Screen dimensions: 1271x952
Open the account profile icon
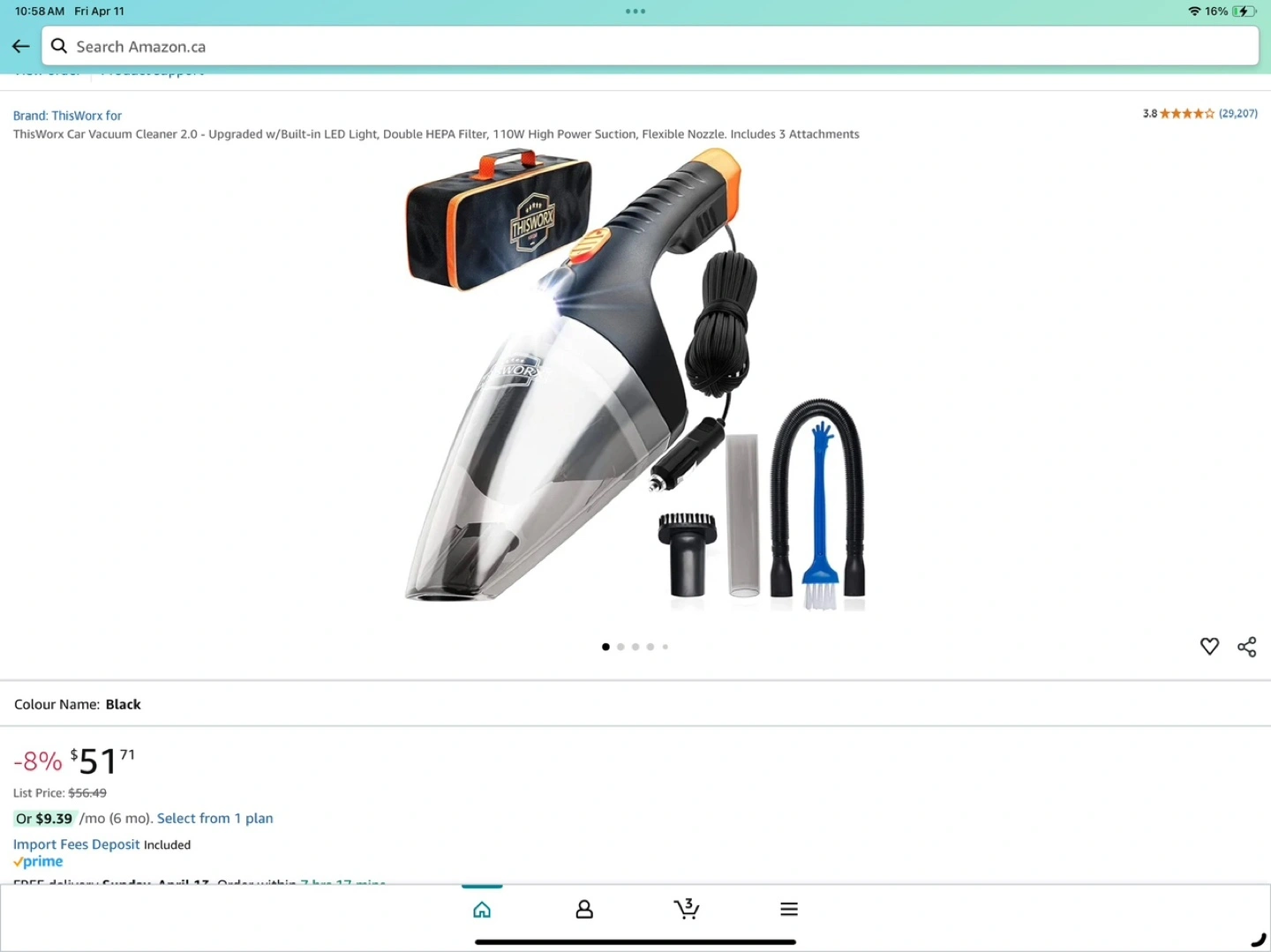(x=584, y=910)
